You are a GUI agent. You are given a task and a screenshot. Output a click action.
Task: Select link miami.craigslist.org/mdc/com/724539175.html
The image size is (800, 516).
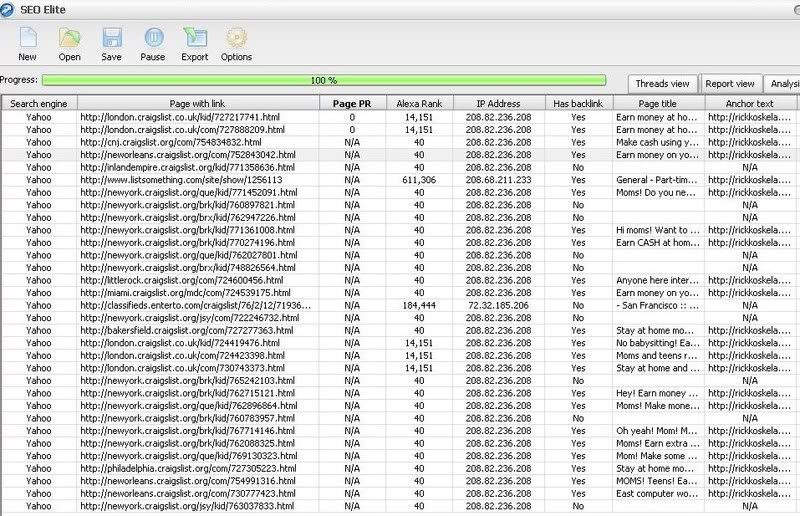coord(185,292)
